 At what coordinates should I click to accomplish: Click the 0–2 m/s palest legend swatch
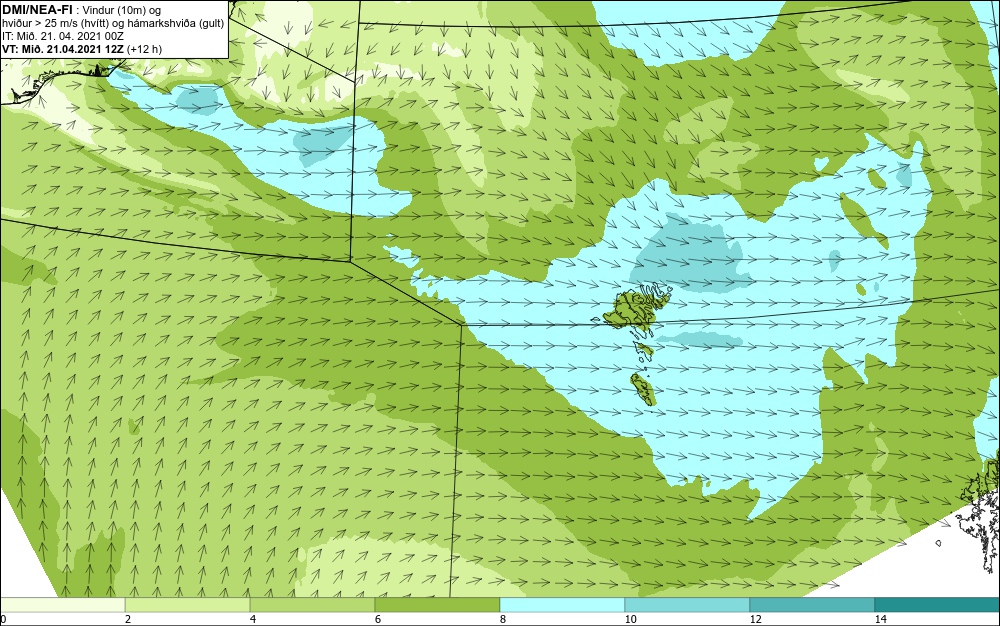click(62, 605)
